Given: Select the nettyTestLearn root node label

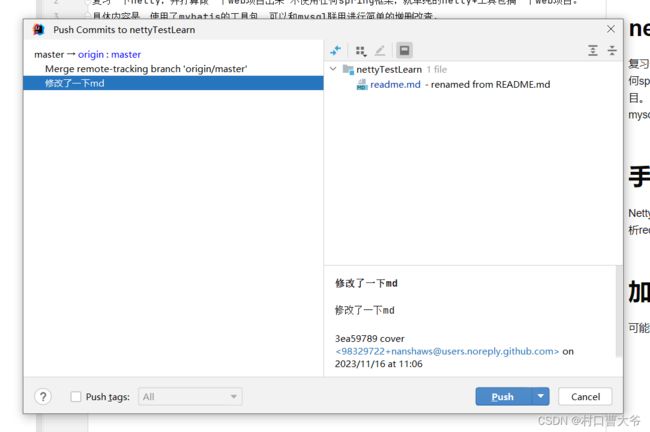Looking at the screenshot, I should (x=389, y=69).
